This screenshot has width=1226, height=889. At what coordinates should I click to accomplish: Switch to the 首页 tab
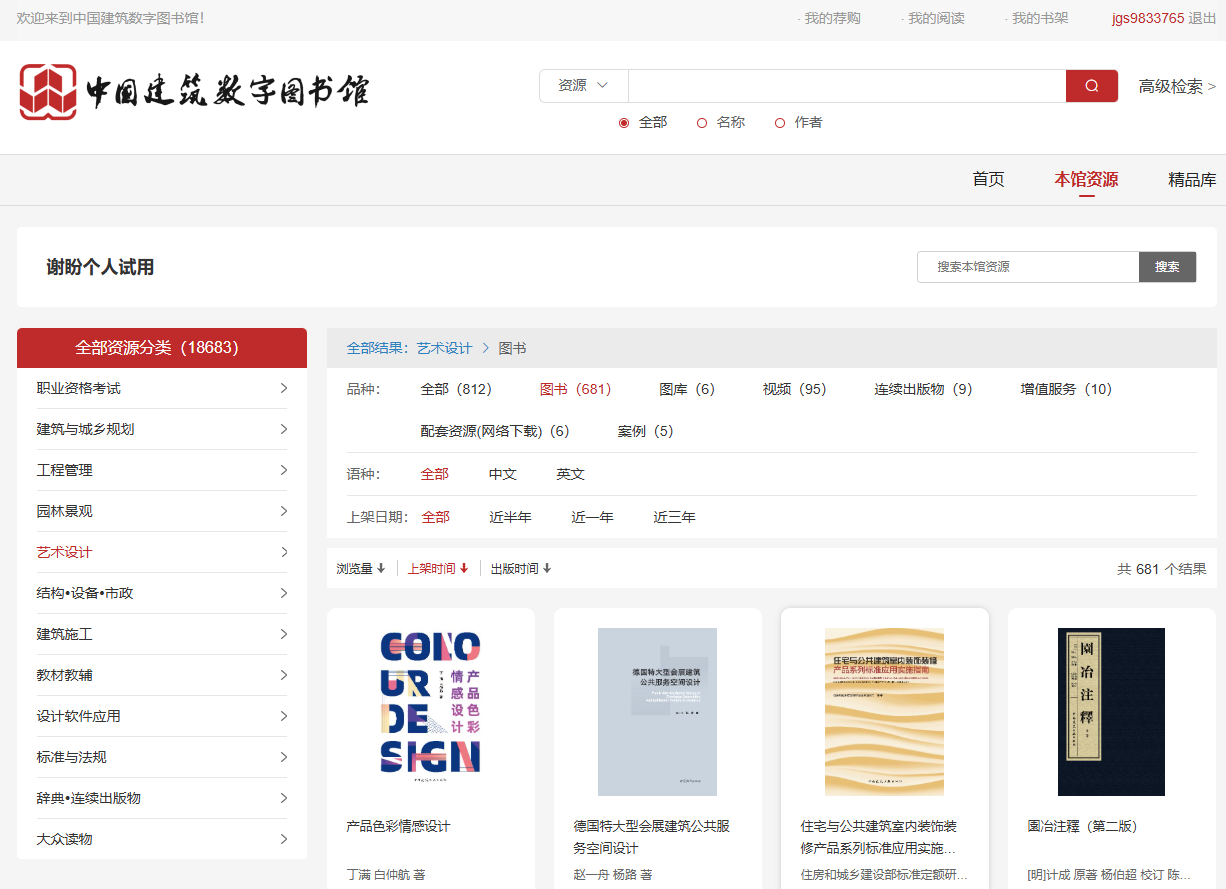987,179
